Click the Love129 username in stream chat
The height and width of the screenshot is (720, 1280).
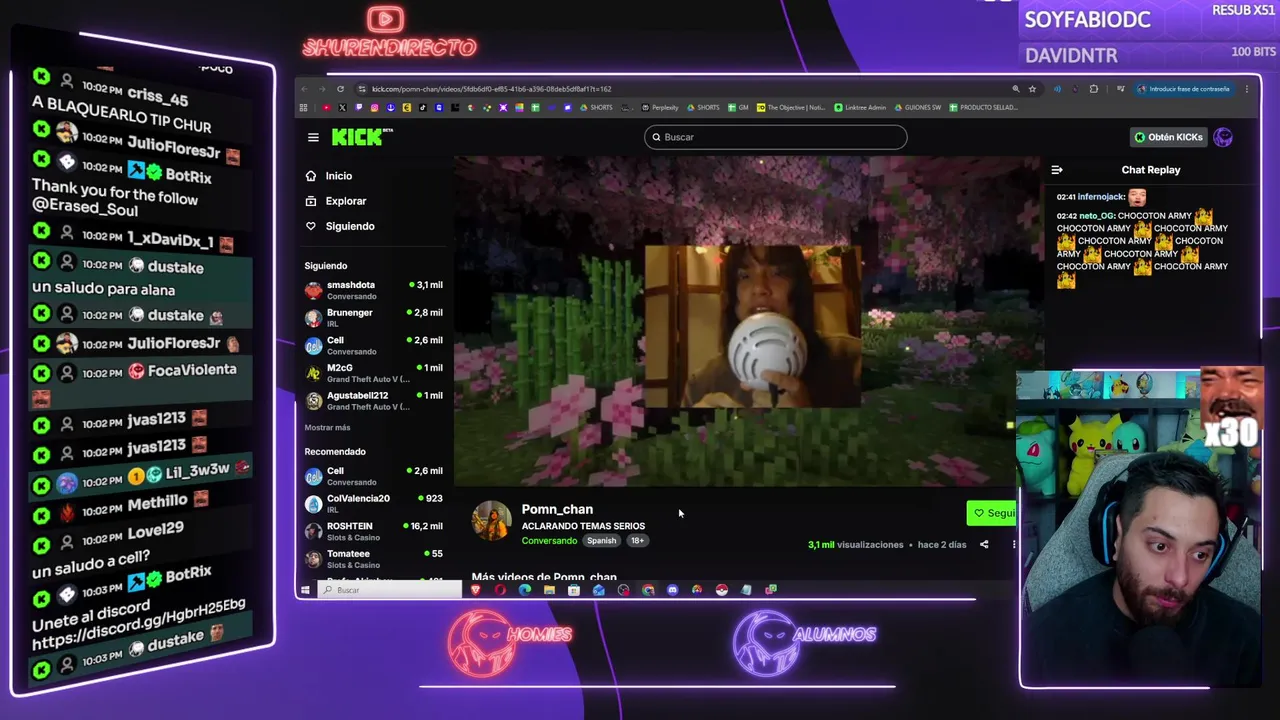click(155, 531)
